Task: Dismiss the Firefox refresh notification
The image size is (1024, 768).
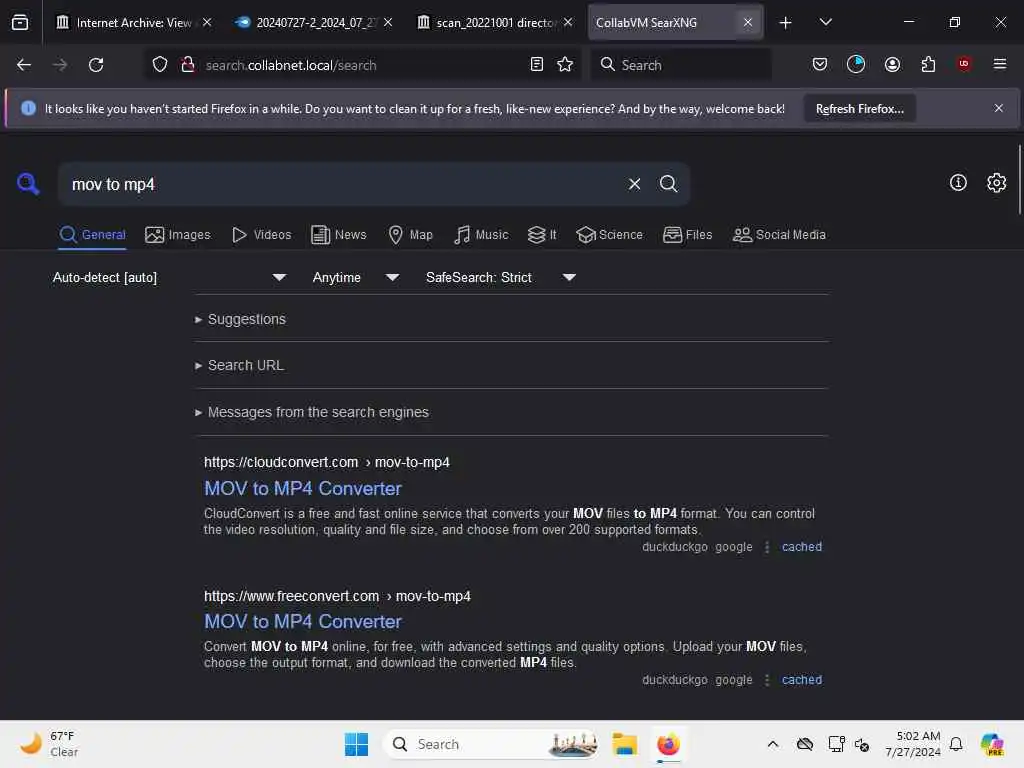Action: 999,108
